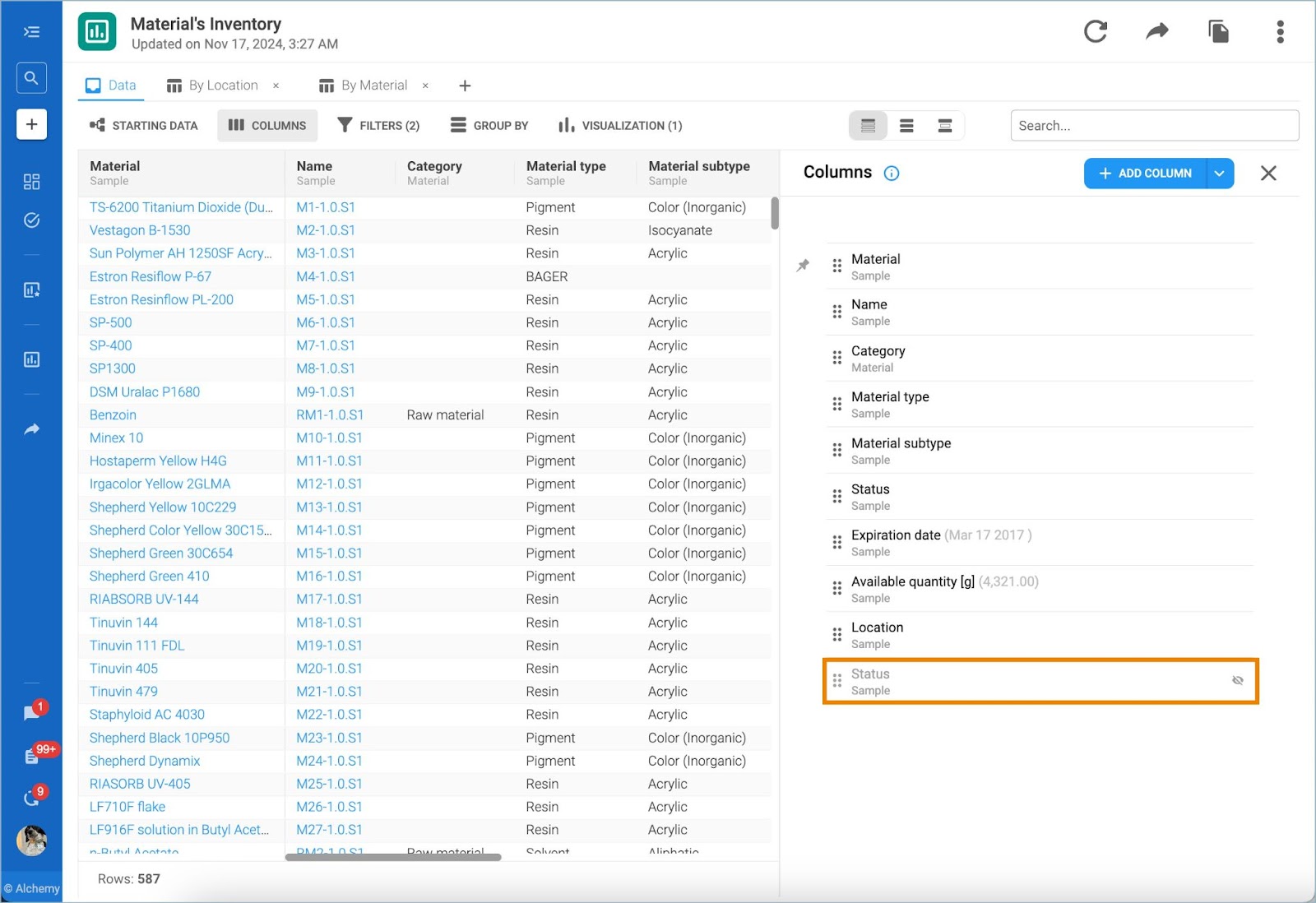Screen dimensions: 1316x903
Task: Open chat messages with 1 notification
Action: (x=33, y=712)
